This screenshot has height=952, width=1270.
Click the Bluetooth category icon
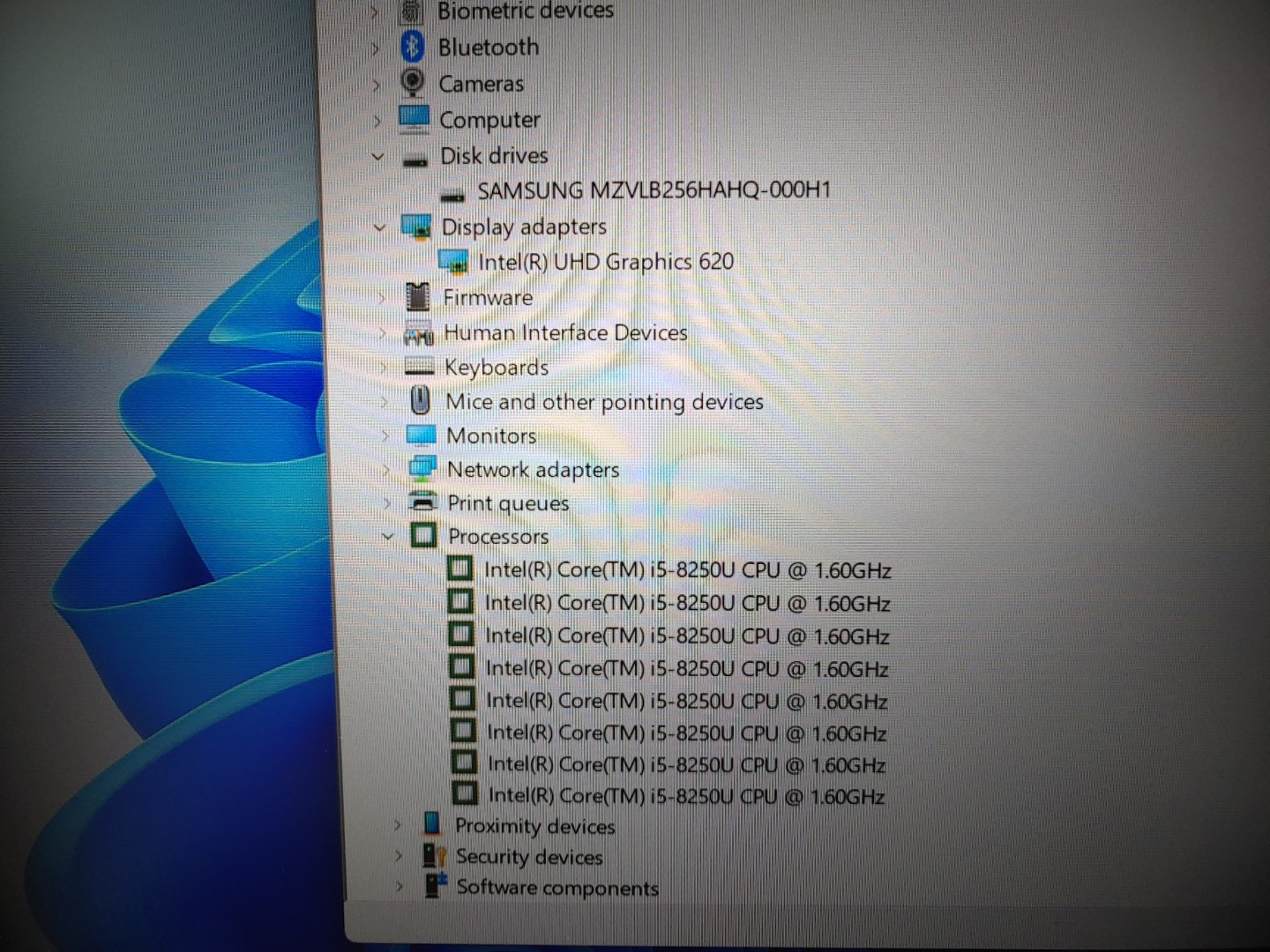click(412, 47)
